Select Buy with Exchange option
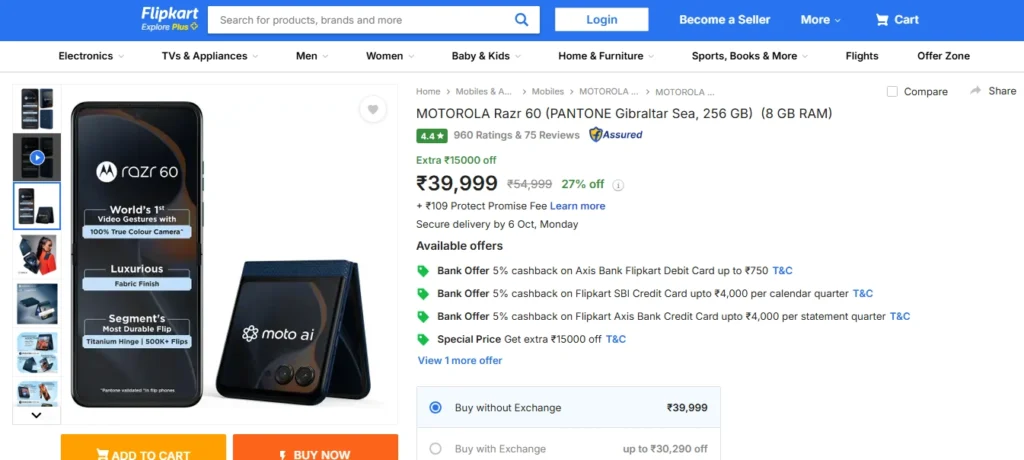This screenshot has height=460, width=1024. [435, 449]
